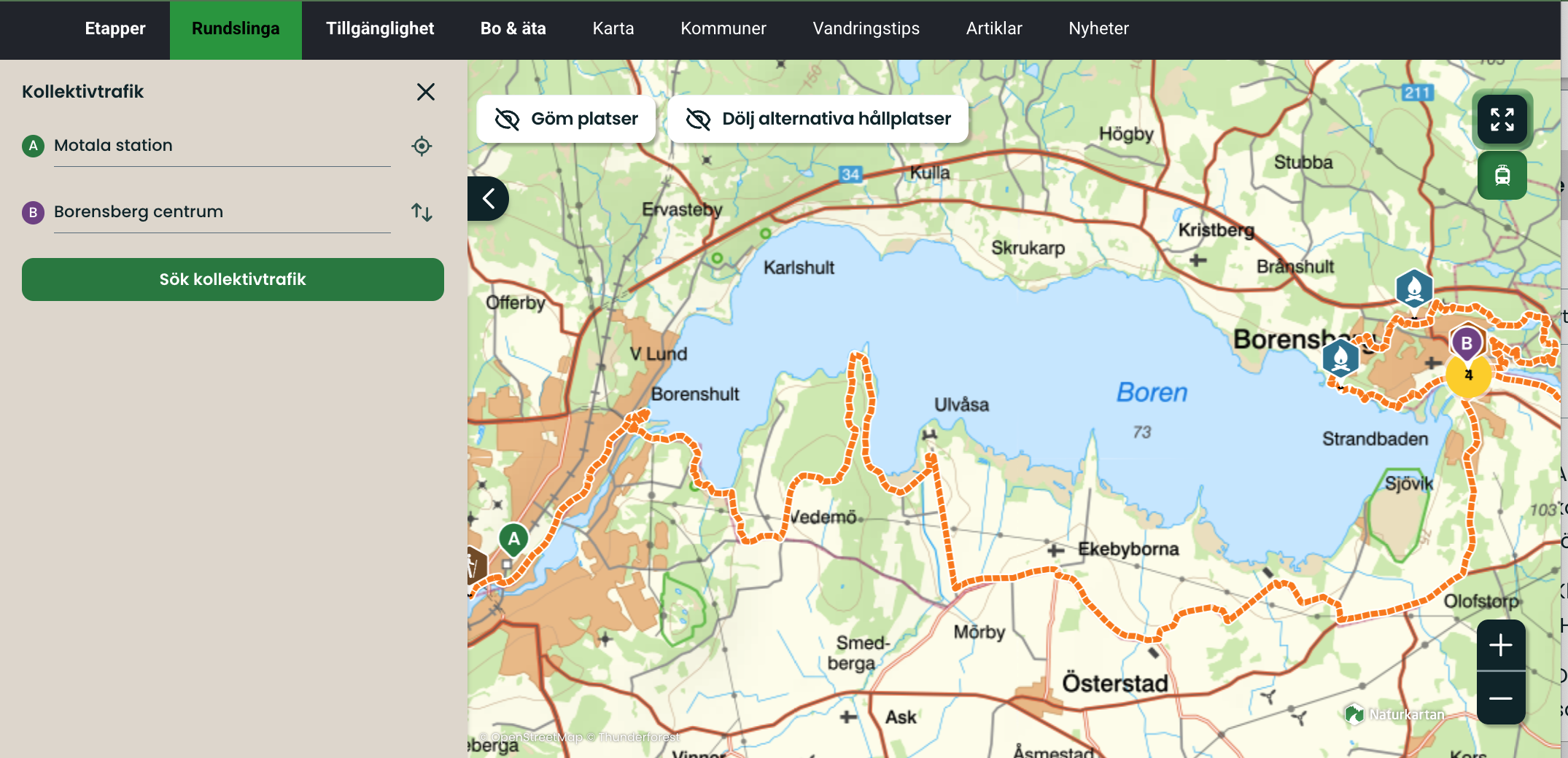Click the Högby label

tap(1126, 134)
